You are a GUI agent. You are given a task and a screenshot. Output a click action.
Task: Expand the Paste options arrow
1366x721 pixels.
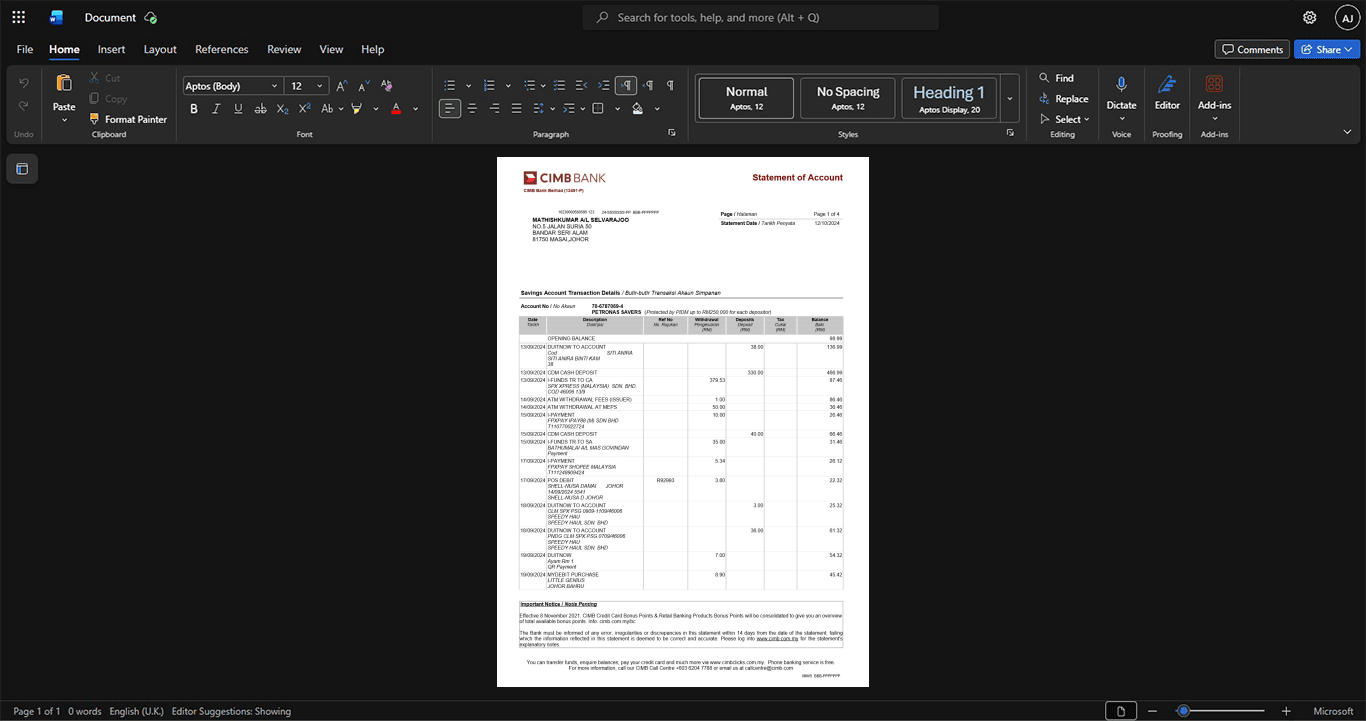click(64, 120)
